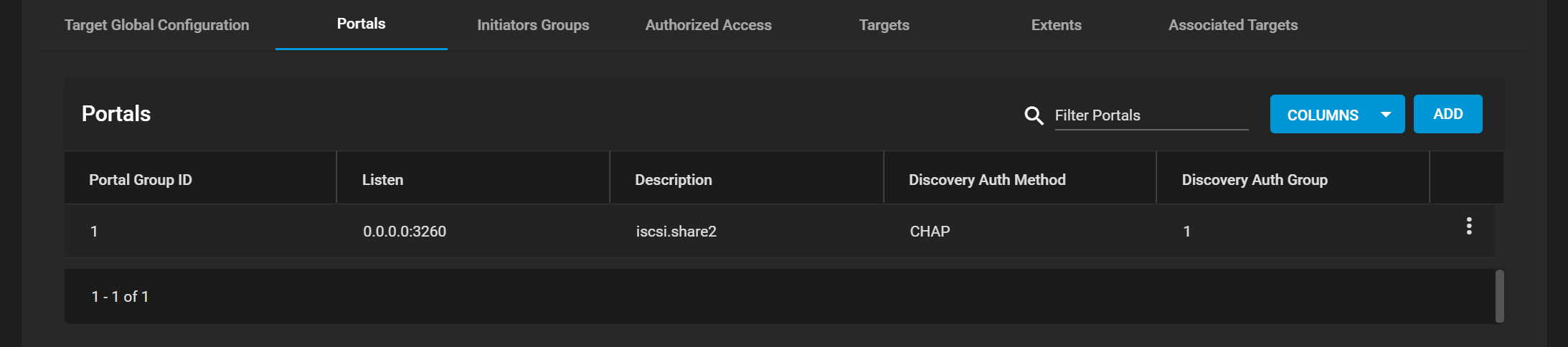Viewport: 1568px width, 347px height.
Task: Click the vertical scrollbar beside the table
Action: 1499,296
